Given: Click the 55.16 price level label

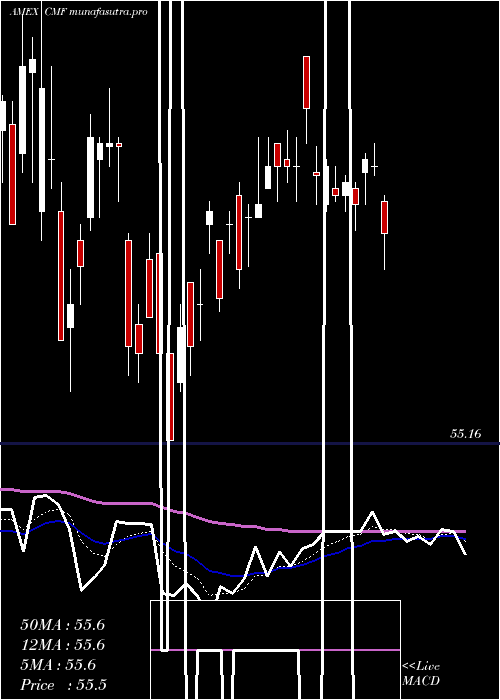Looking at the screenshot, I should (466, 433).
